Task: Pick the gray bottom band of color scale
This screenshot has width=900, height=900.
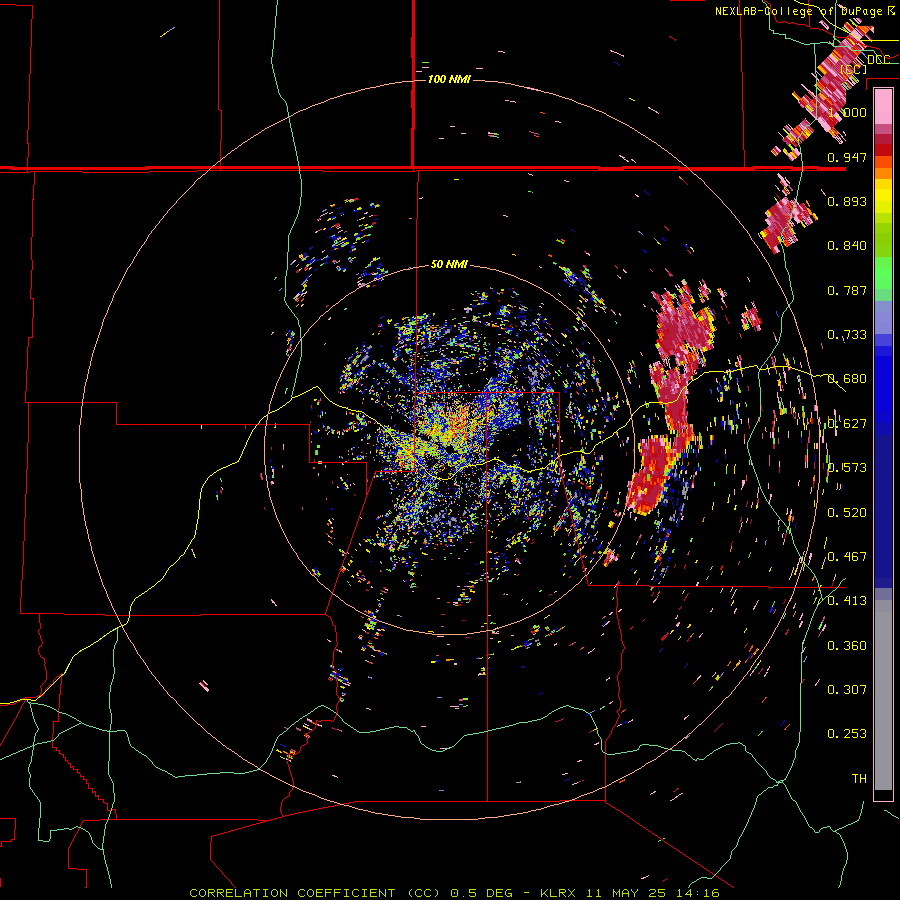Action: point(883,695)
